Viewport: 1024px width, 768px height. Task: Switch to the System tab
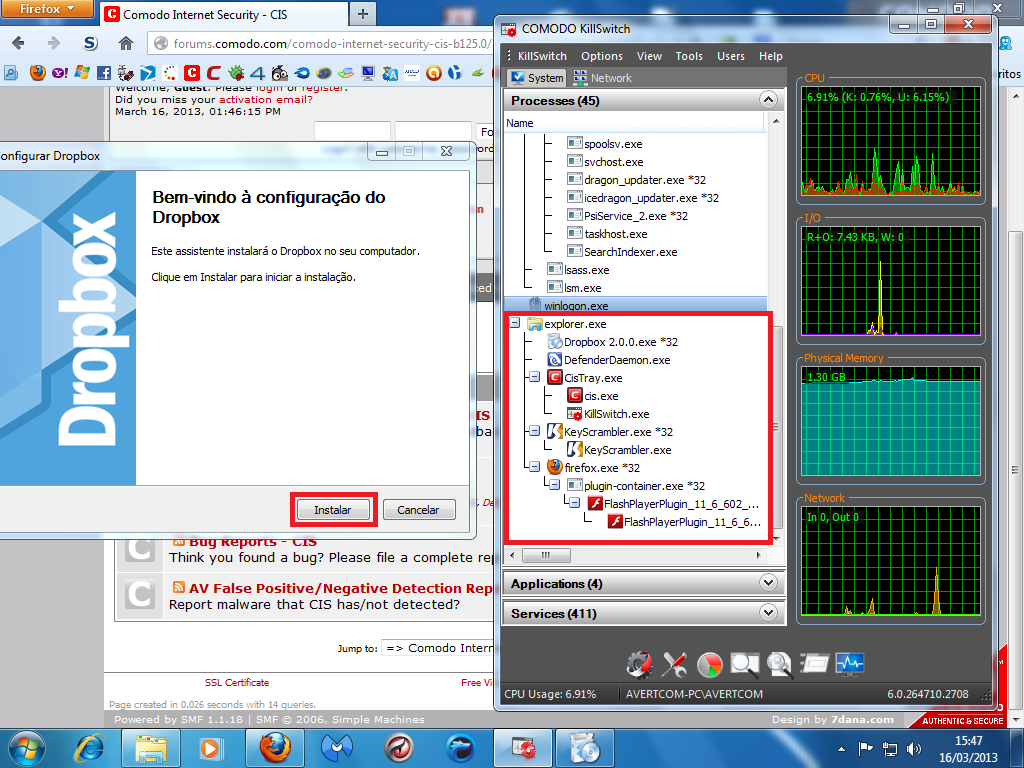537,78
